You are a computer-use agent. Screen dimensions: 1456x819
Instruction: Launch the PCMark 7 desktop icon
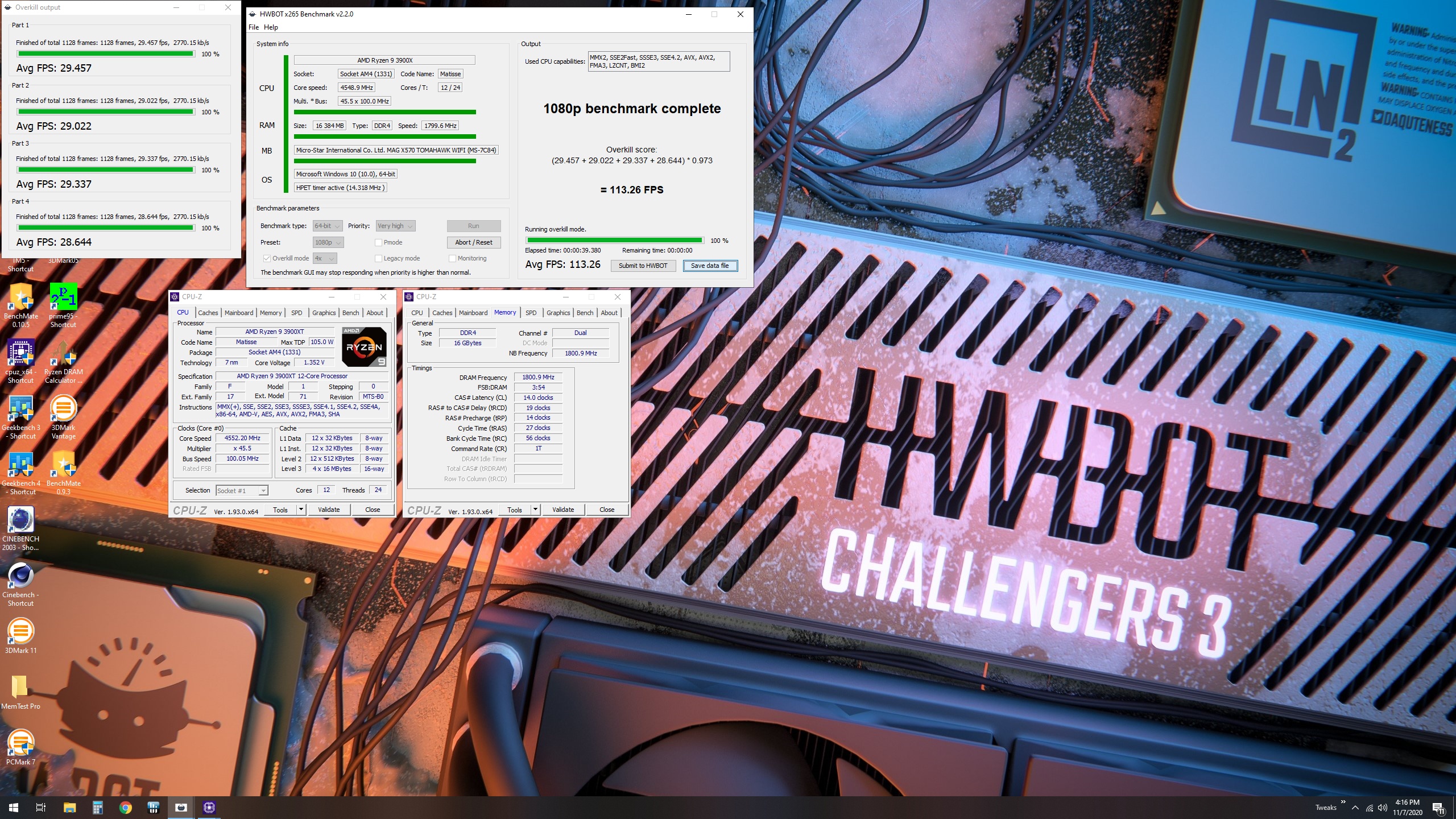(x=21, y=747)
